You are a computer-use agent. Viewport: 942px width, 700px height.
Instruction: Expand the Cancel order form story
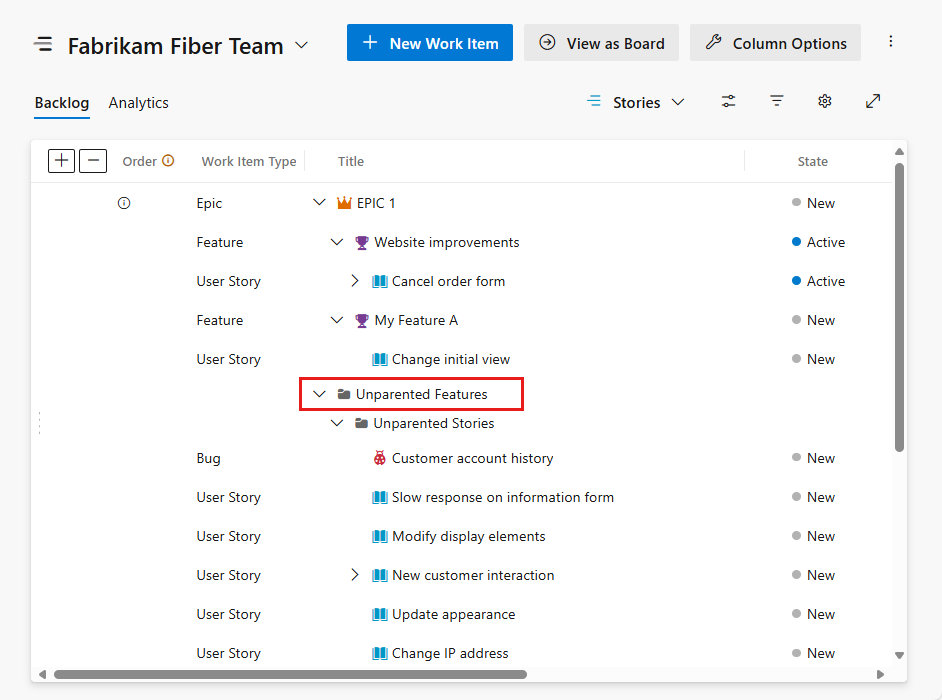[x=355, y=281]
